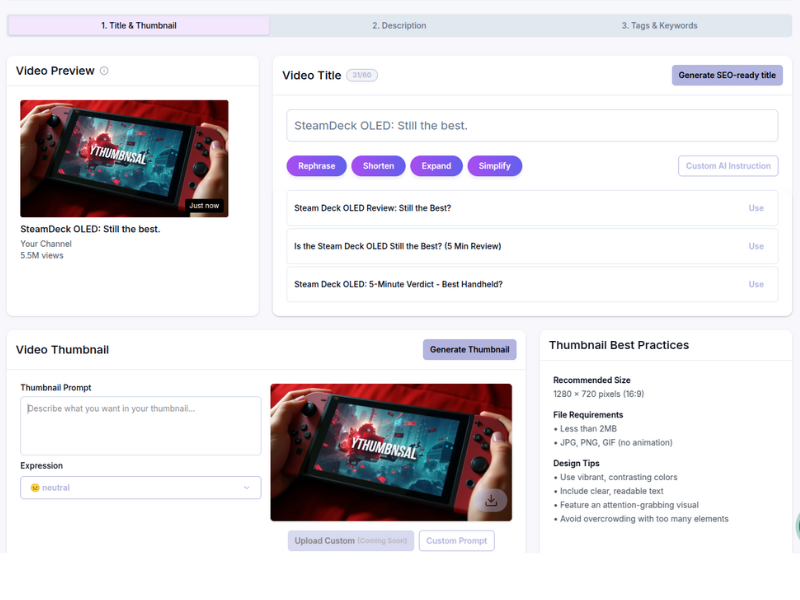Open the Expression dropdown chevron
This screenshot has width=800, height=600.
[247, 488]
